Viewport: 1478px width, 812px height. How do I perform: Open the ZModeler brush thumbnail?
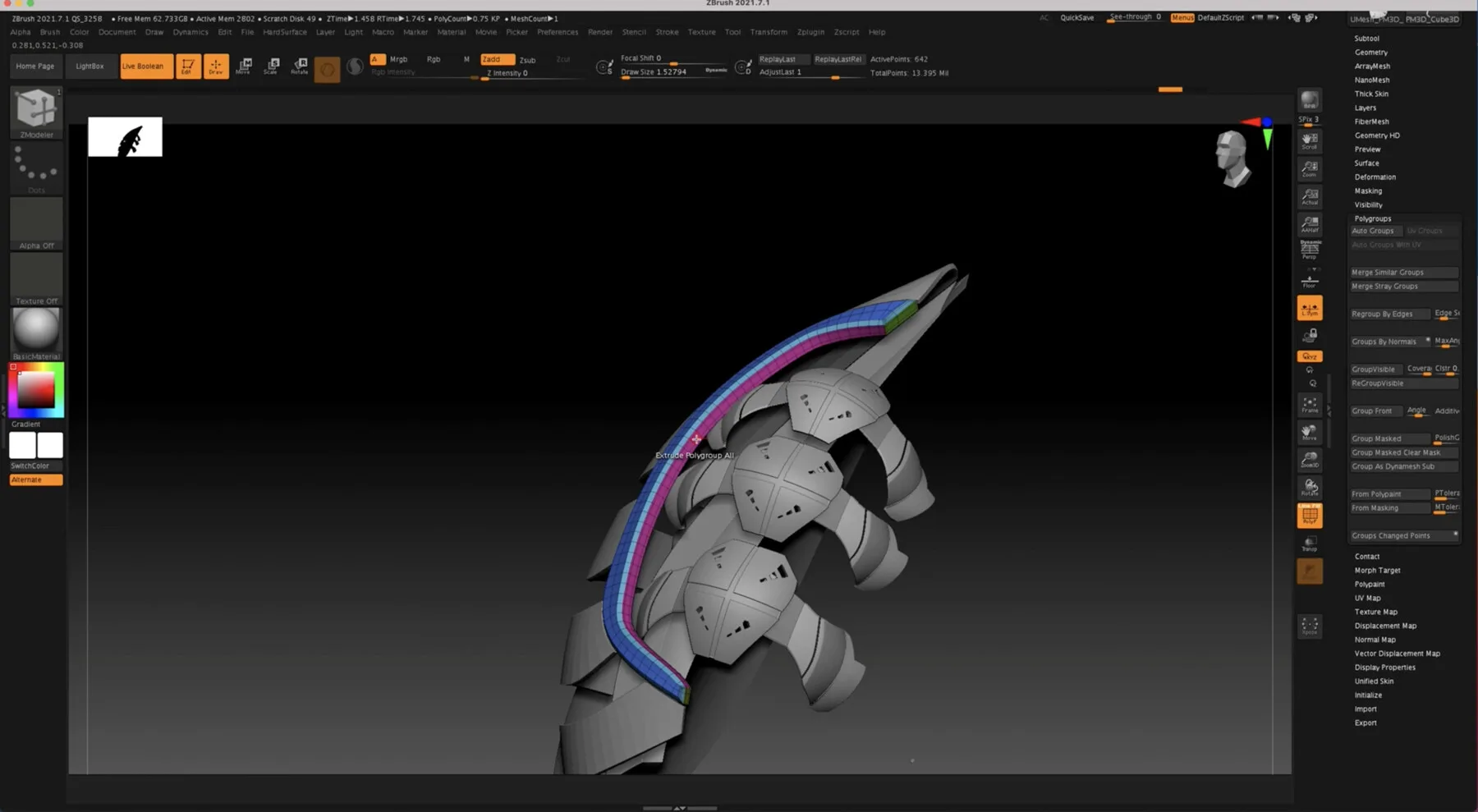coord(36,112)
